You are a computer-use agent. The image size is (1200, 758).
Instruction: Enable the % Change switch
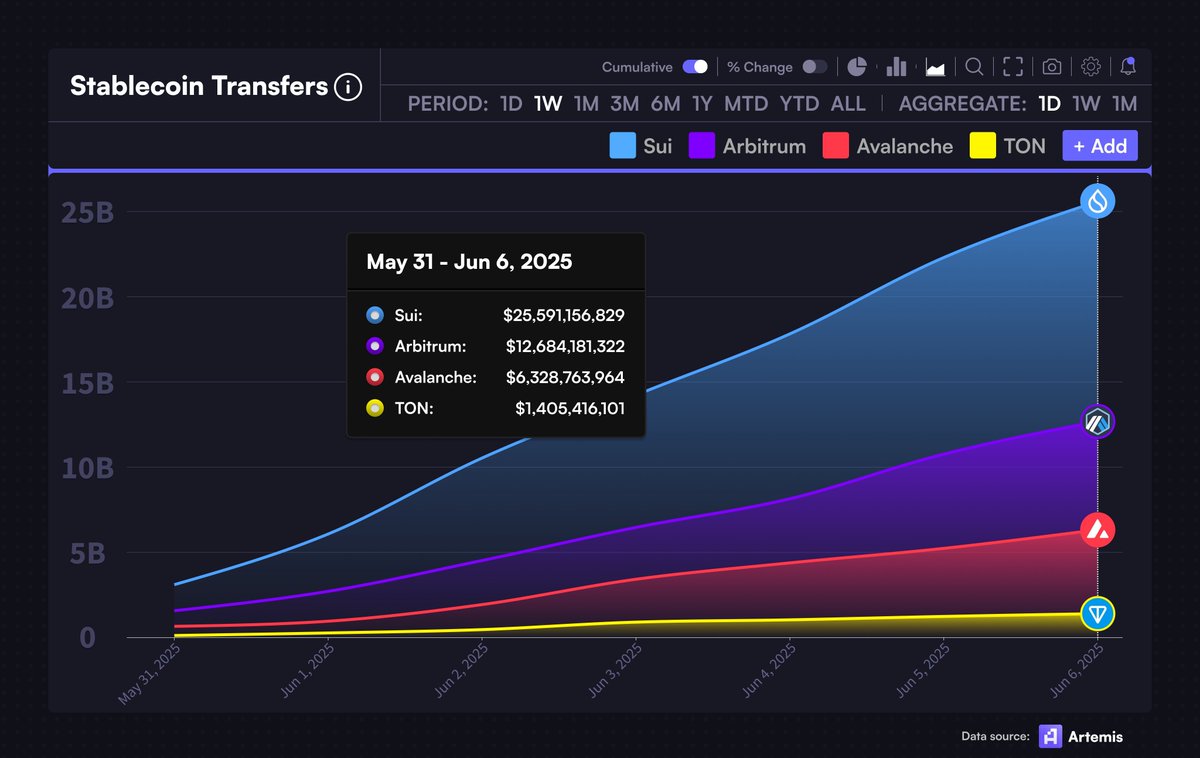click(x=815, y=67)
